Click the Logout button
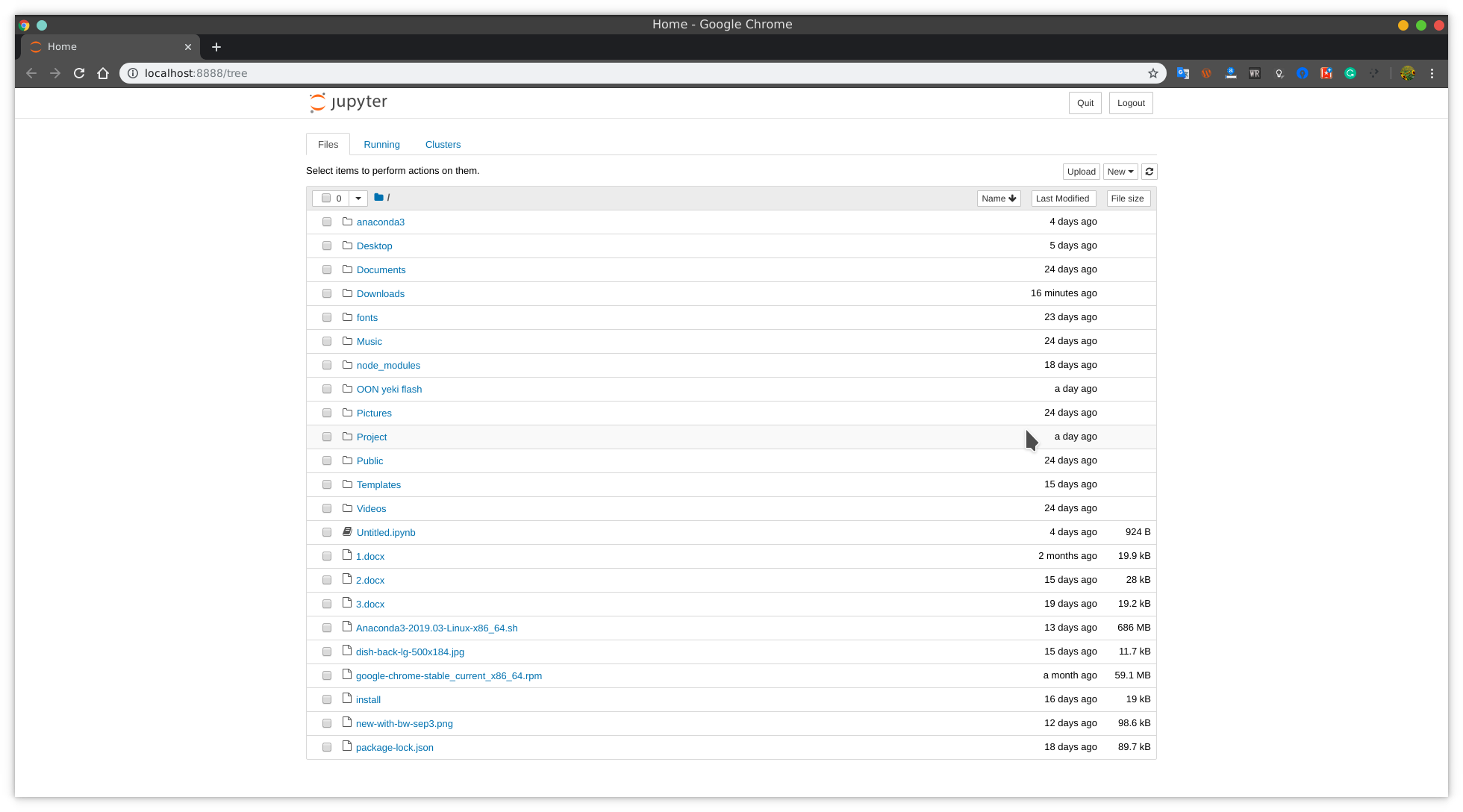The width and height of the screenshot is (1463, 812). pos(1130,102)
